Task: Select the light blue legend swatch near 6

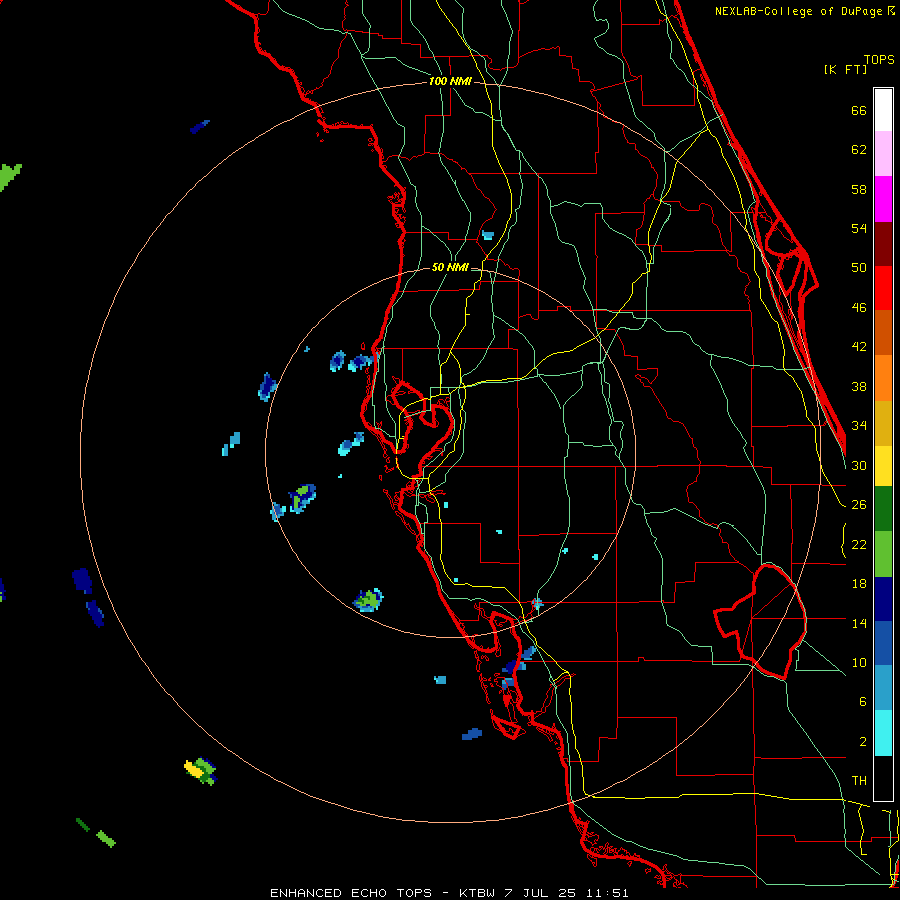Action: click(x=883, y=688)
